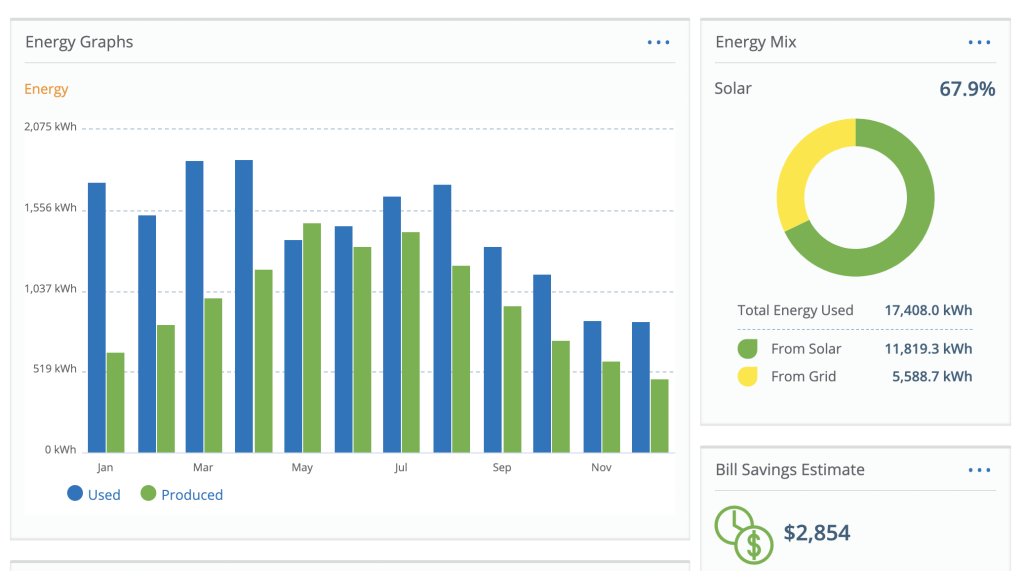
Task: Click the July blue Used bar
Action: click(x=392, y=324)
